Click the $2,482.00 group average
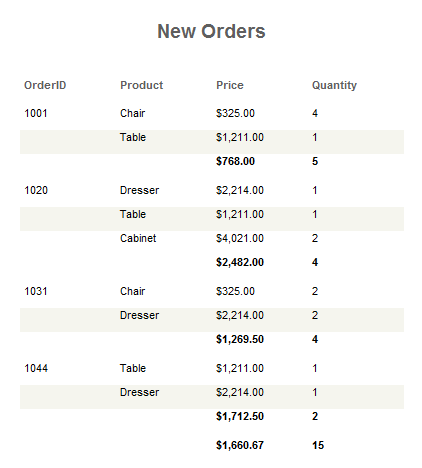This screenshot has height=468, width=422. 240,262
